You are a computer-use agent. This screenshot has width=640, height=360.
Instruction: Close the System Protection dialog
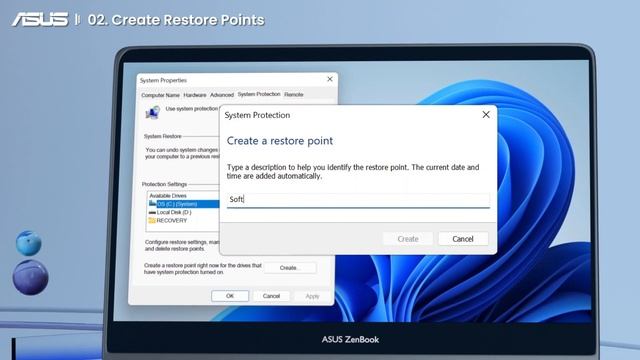(486, 115)
